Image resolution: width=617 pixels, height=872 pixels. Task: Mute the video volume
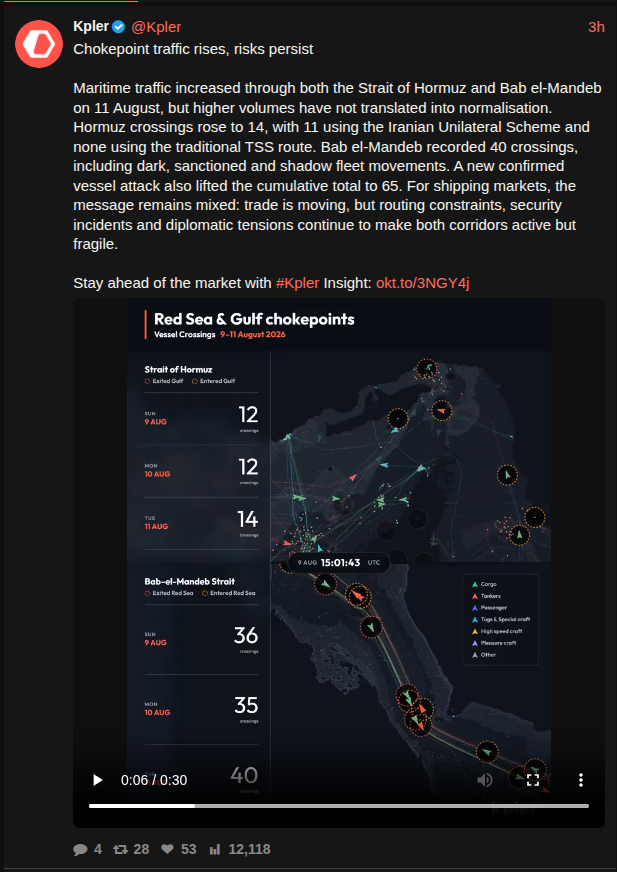(485, 780)
